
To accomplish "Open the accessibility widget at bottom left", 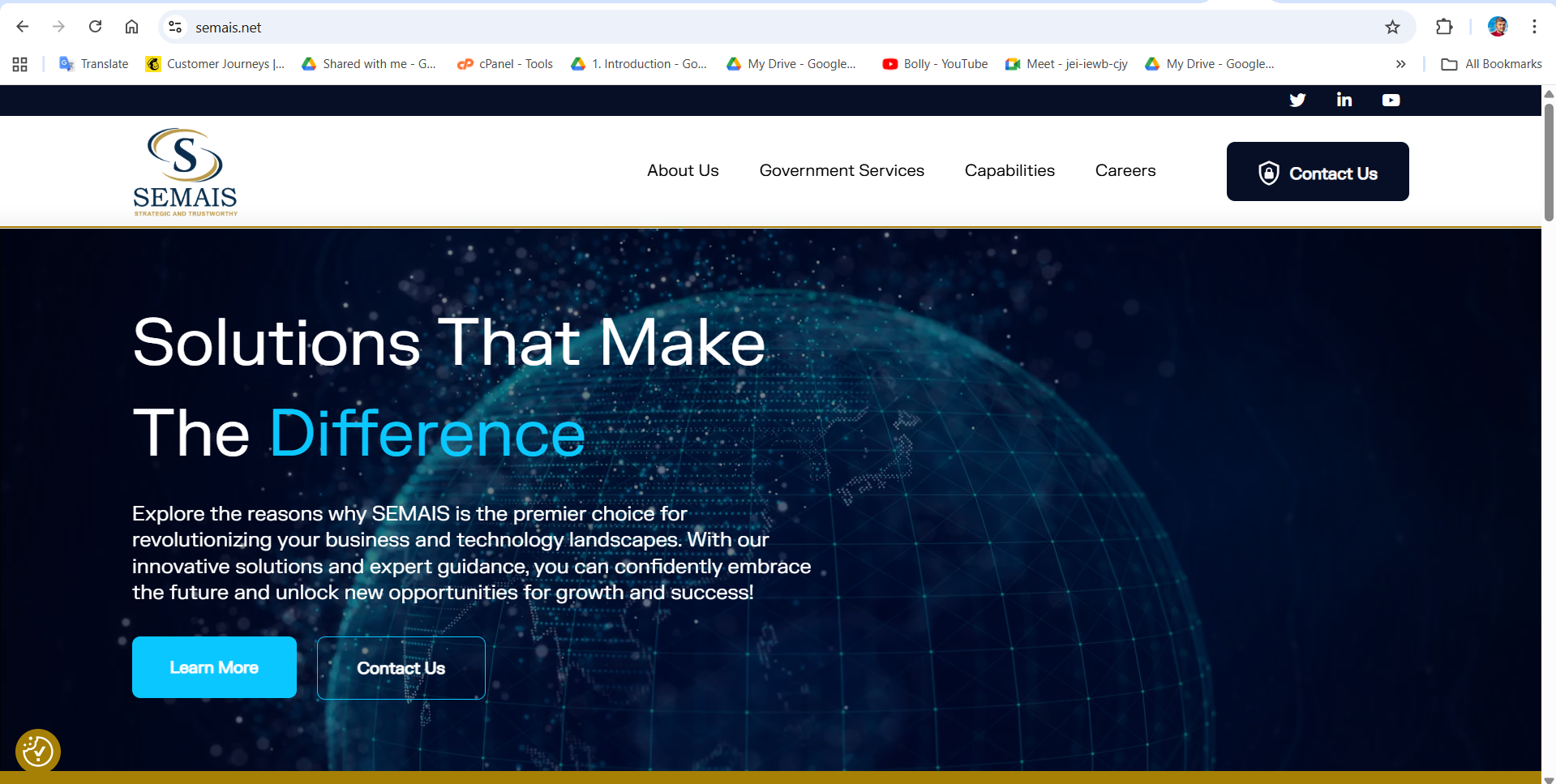I will point(37,751).
